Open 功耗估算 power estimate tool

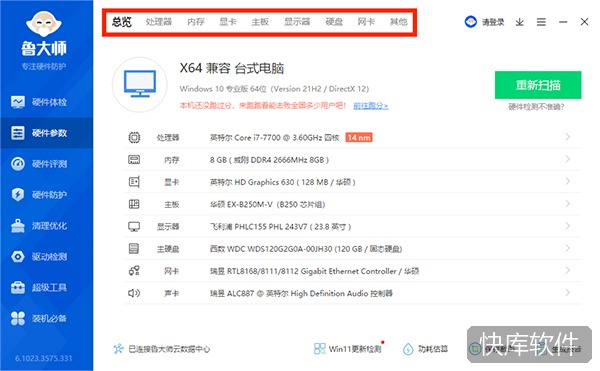coord(425,348)
